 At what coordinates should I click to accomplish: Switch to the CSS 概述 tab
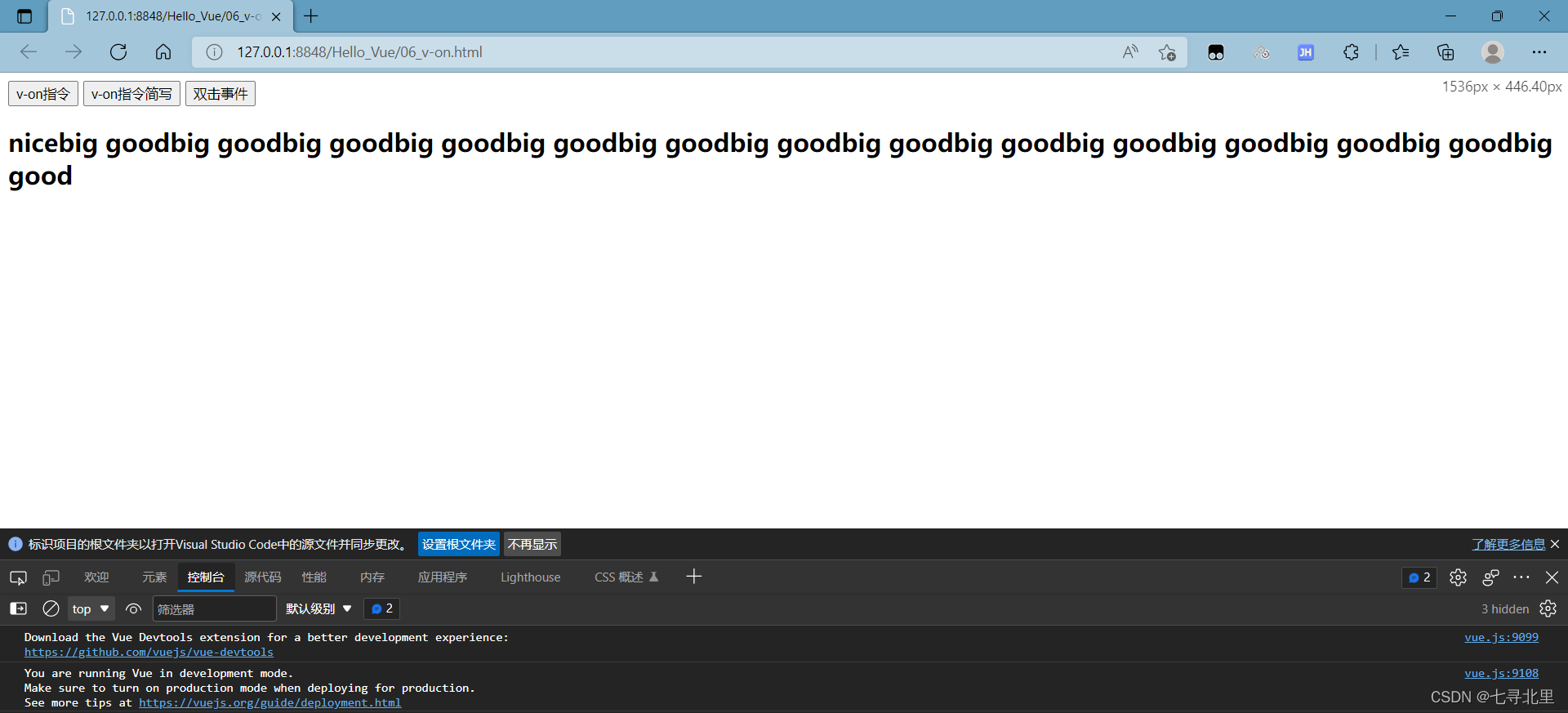626,577
